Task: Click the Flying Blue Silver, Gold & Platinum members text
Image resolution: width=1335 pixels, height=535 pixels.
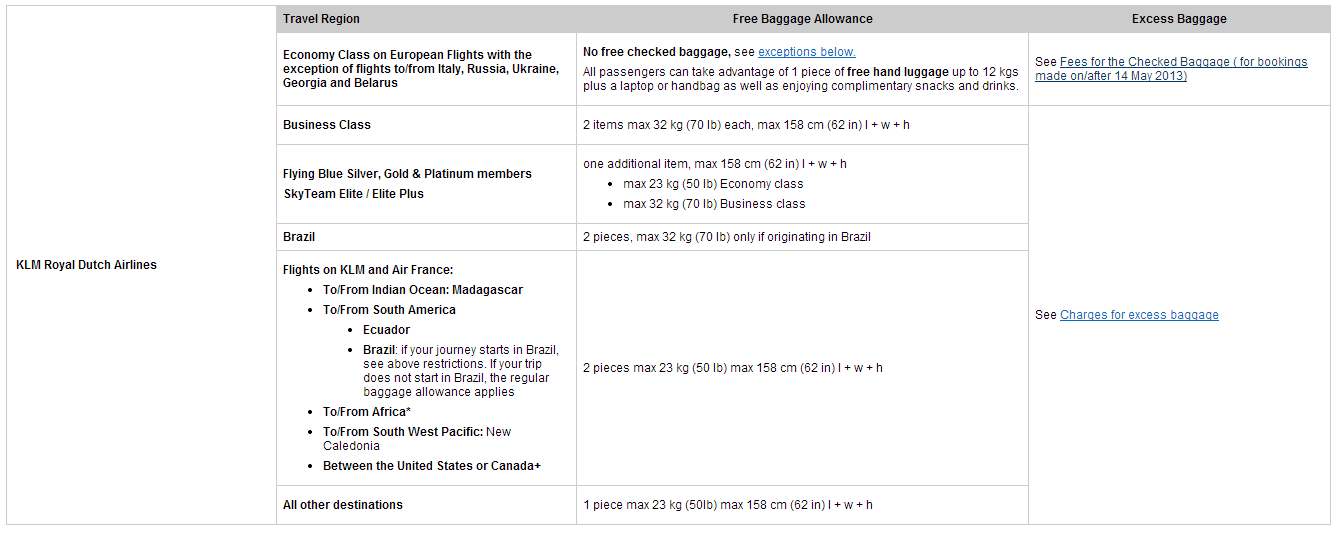Action: click(407, 174)
